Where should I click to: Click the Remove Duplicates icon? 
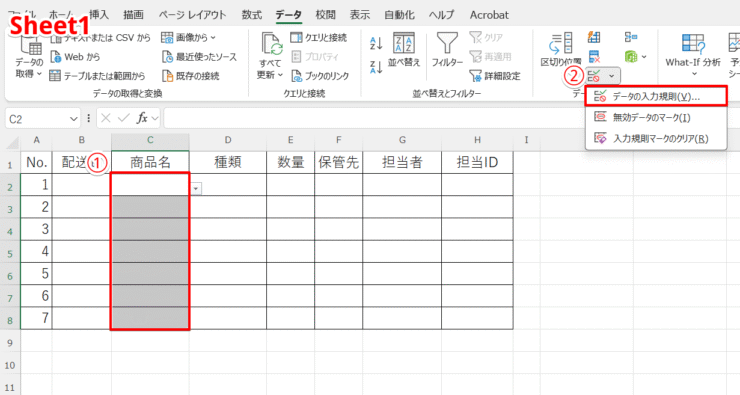(594, 57)
